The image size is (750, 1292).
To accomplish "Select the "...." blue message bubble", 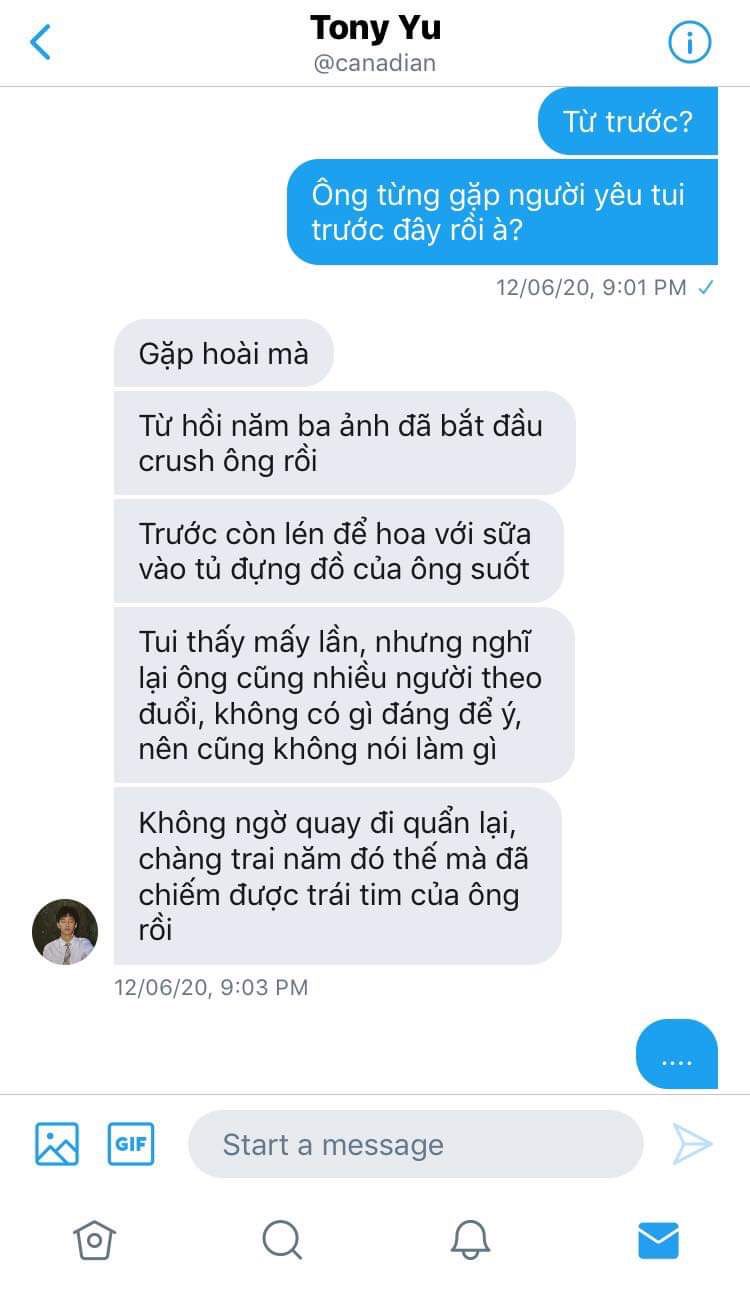I will pyautogui.click(x=677, y=1054).
